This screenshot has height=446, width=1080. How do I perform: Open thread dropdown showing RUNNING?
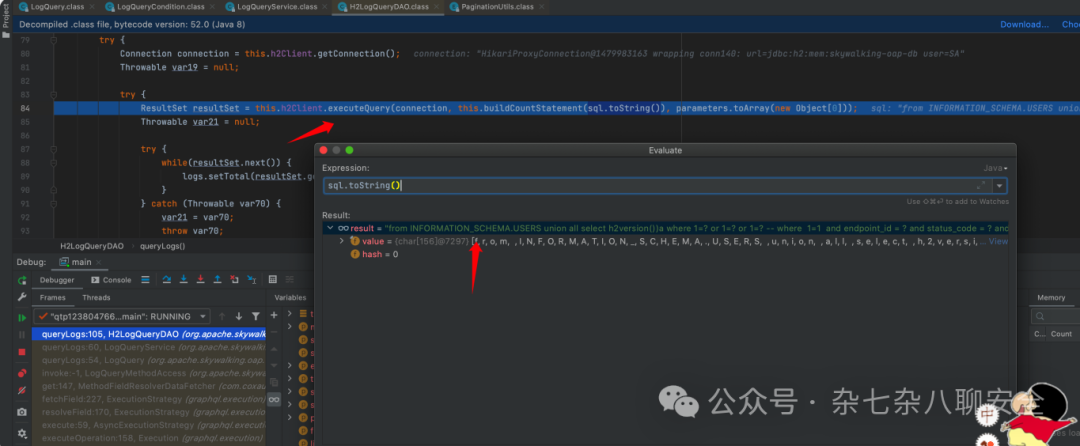tap(122, 317)
